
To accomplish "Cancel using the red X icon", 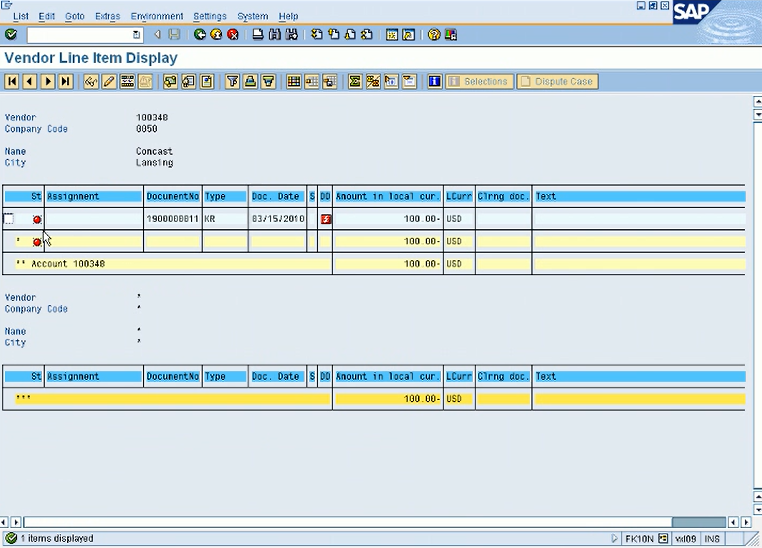I will [233, 34].
